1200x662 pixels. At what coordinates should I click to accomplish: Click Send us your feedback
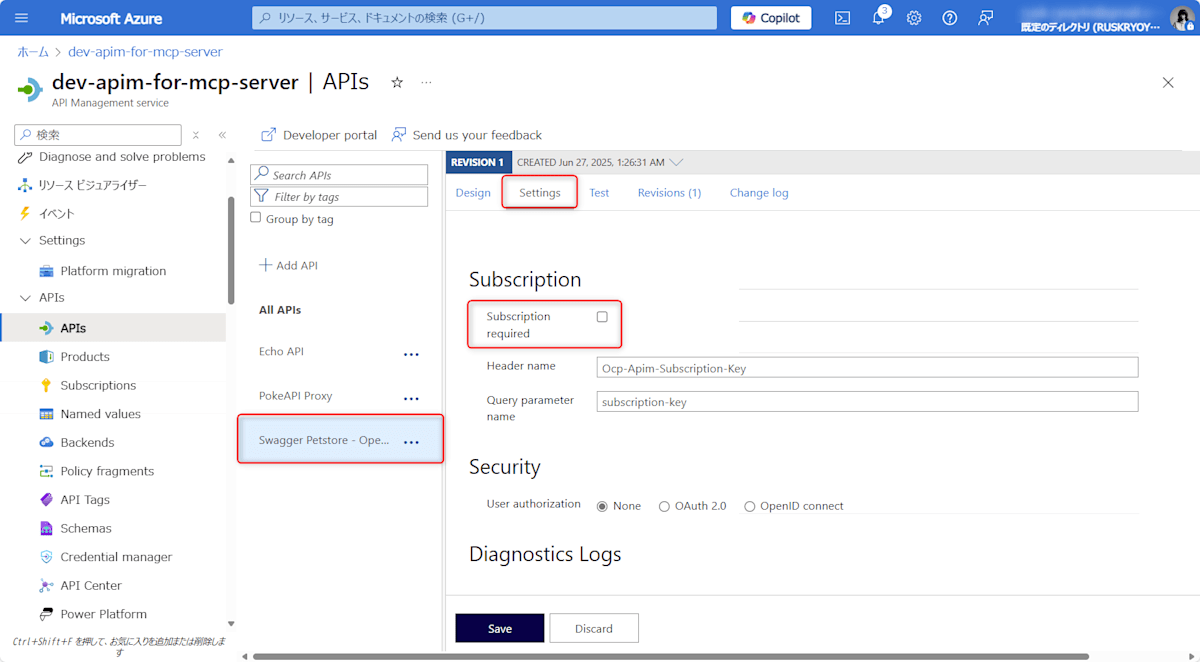click(x=466, y=135)
